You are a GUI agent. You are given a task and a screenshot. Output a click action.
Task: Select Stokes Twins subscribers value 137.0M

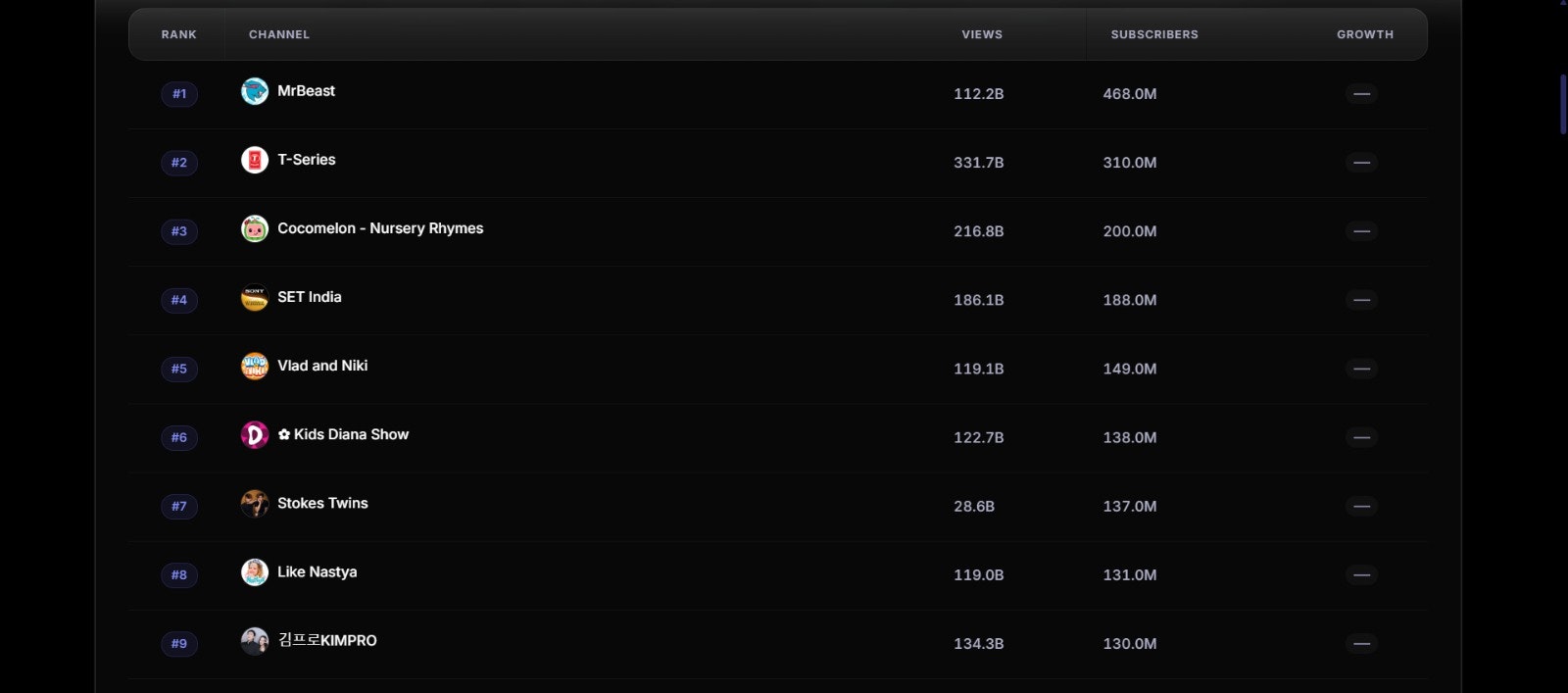pos(1130,506)
